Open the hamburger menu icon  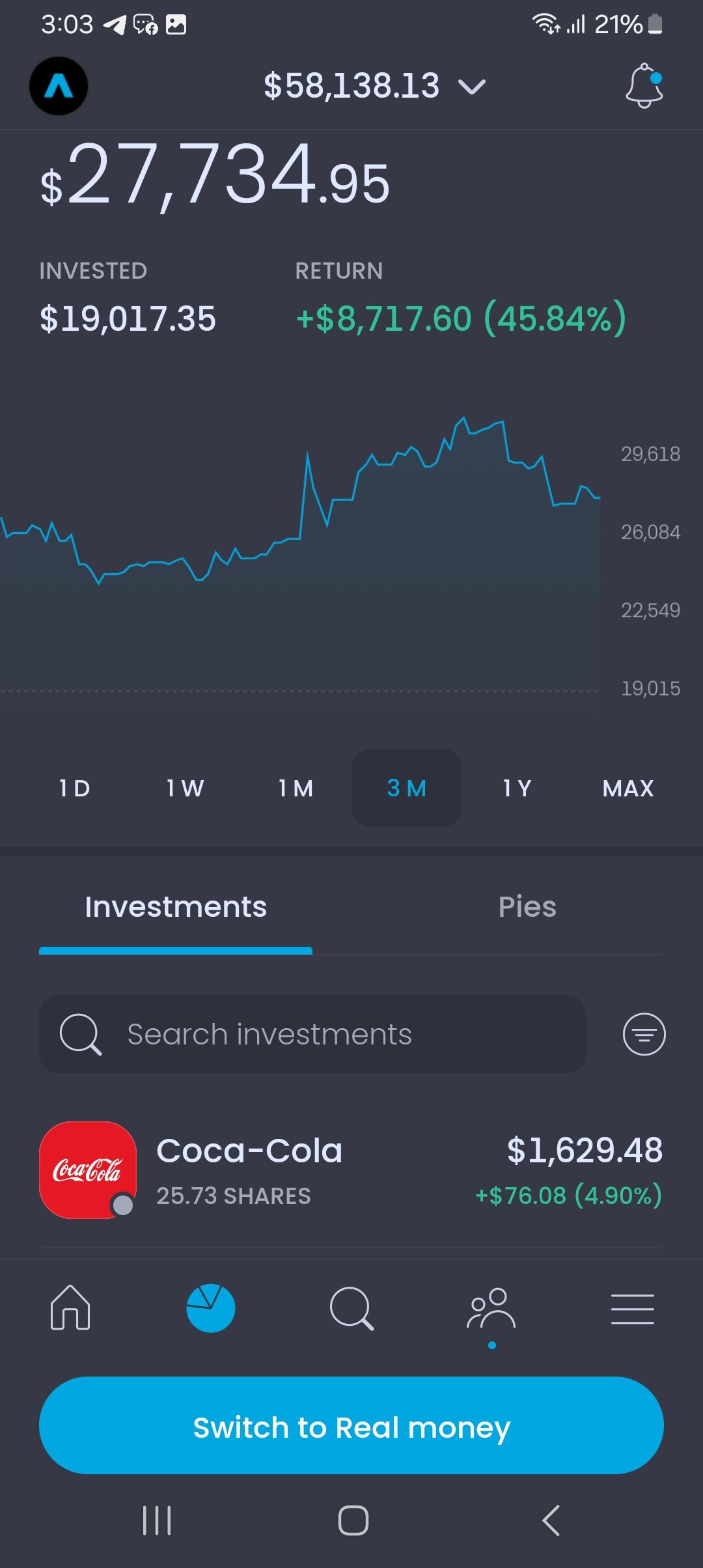[x=632, y=1309]
